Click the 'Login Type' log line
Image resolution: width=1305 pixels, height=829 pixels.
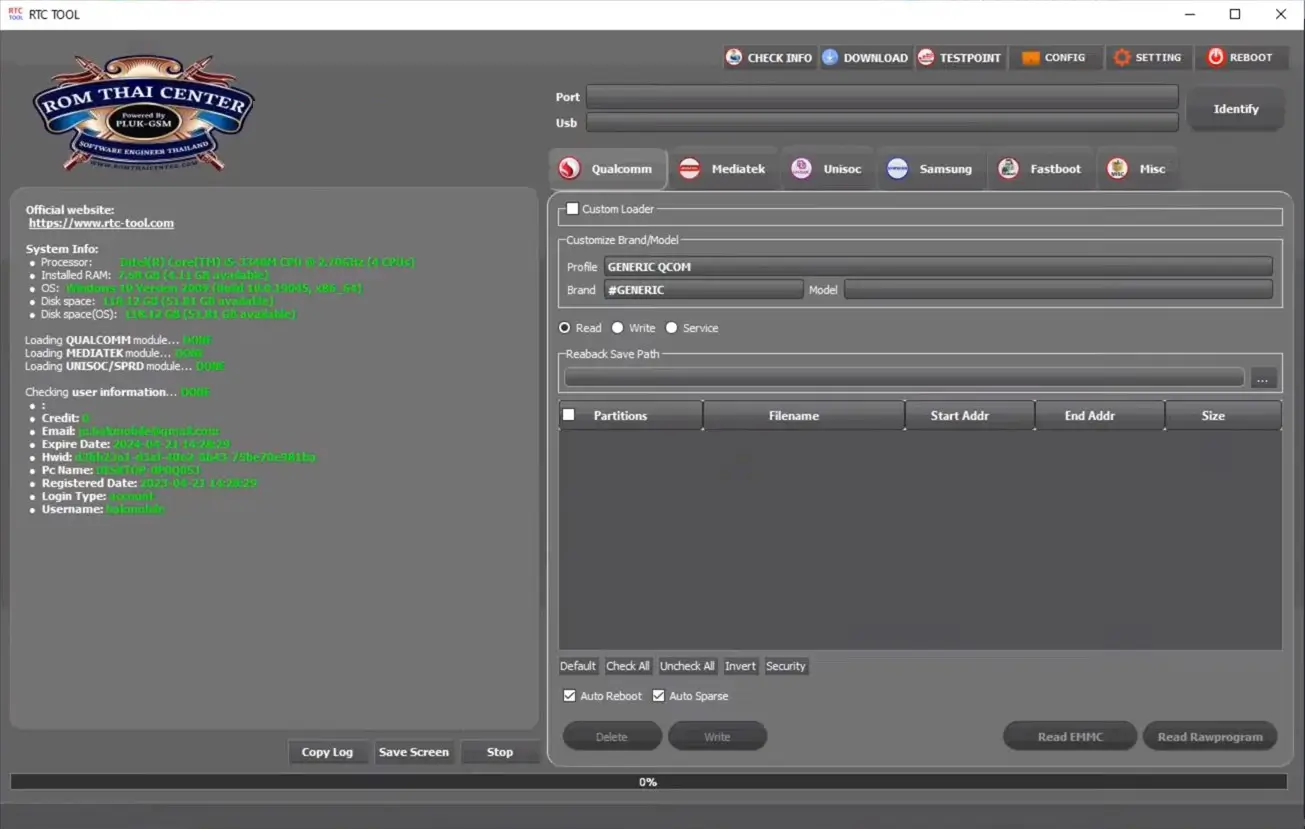pos(99,496)
